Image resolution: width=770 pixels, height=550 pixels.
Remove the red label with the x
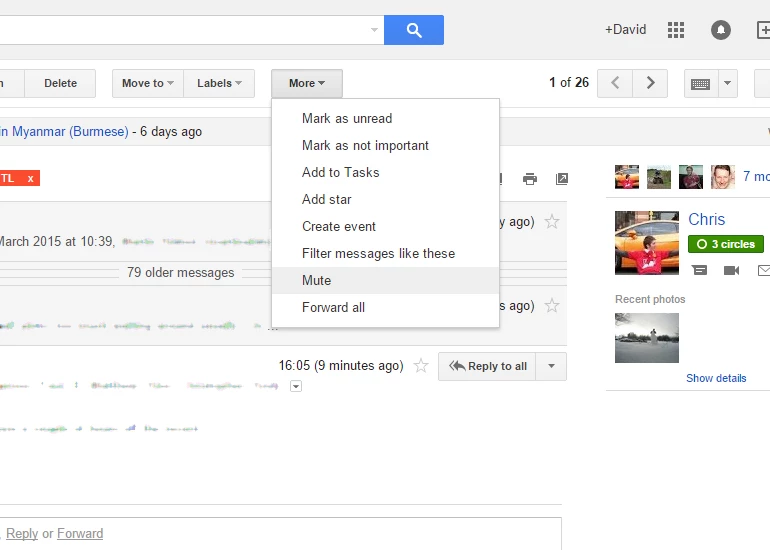coord(30,178)
